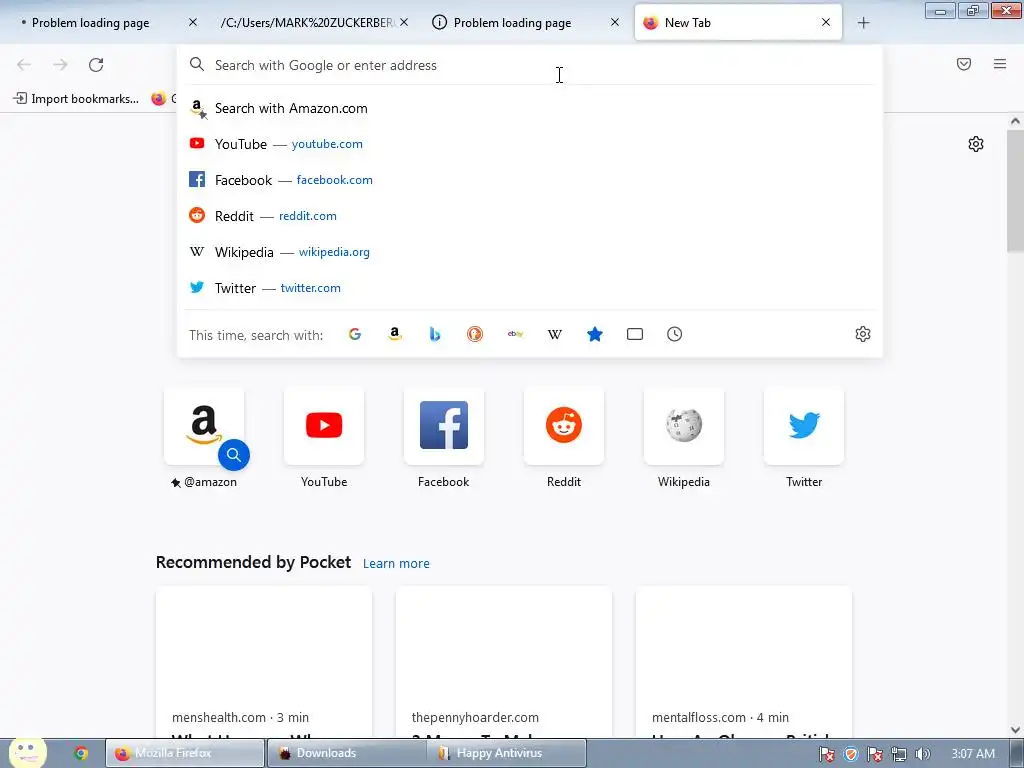This screenshot has width=1024, height=768.
Task: Search history with the clock icon
Action: click(675, 334)
